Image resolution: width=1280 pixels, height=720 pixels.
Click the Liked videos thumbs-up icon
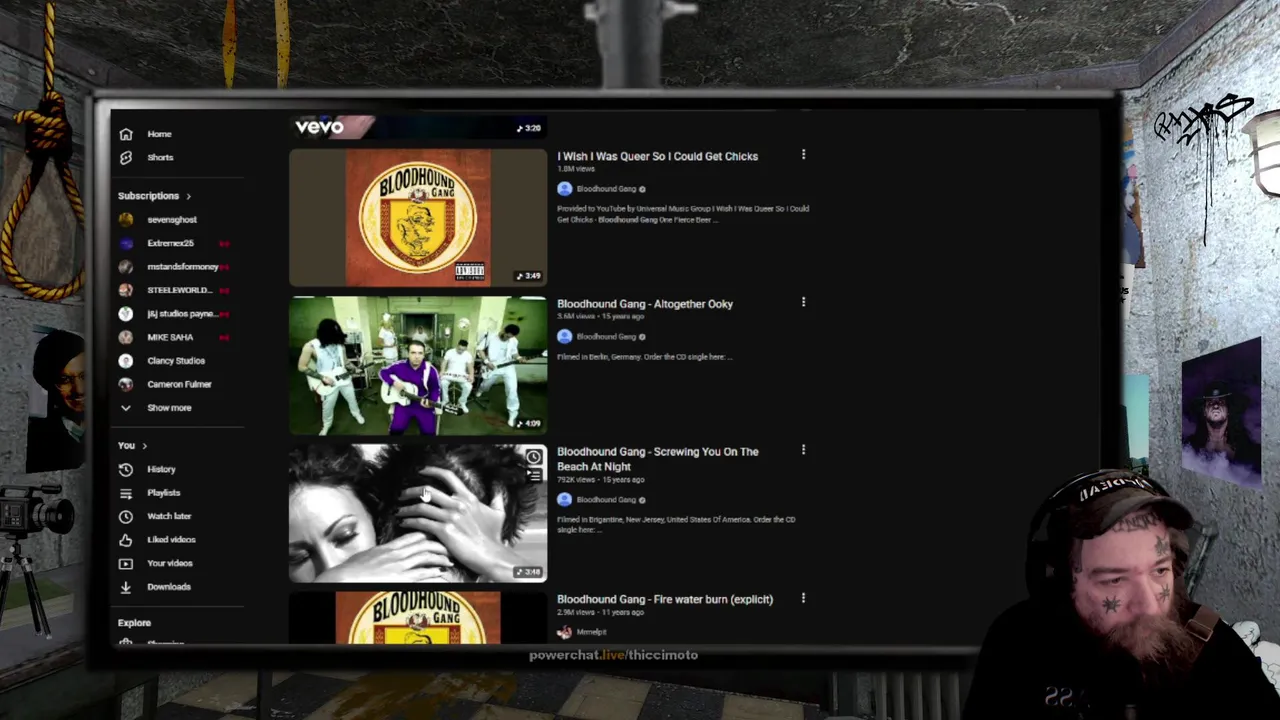(125, 540)
